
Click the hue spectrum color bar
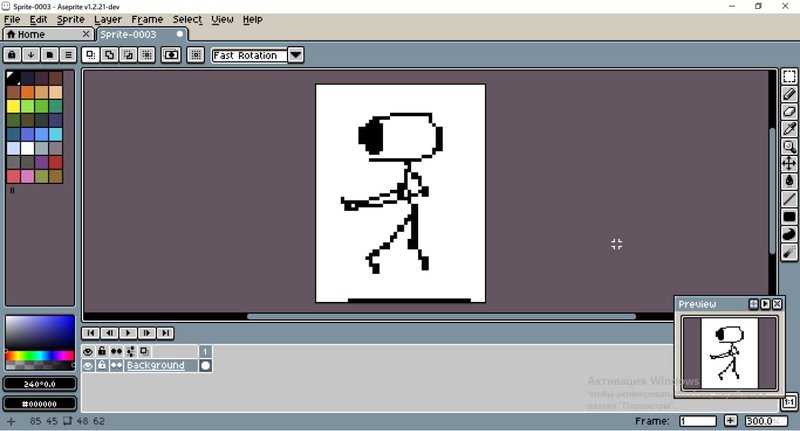coord(40,355)
